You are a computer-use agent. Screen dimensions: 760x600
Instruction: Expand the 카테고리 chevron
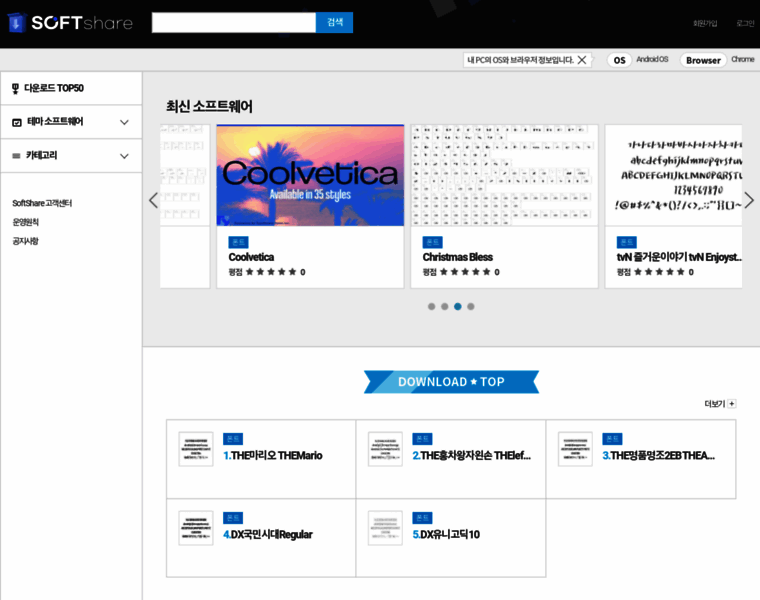pyautogui.click(x=125, y=156)
